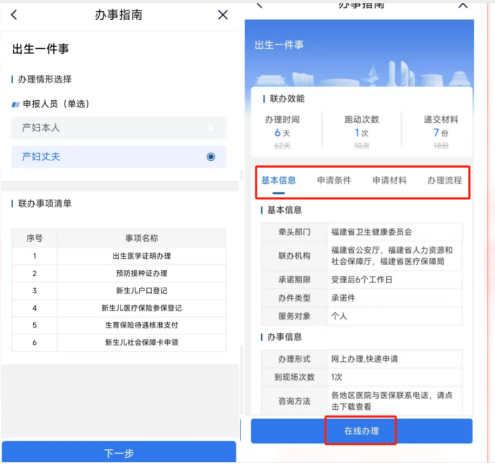This screenshot has width=495, height=468.
Task: Click the 咨询方法 download hint text
Action: 392,401
